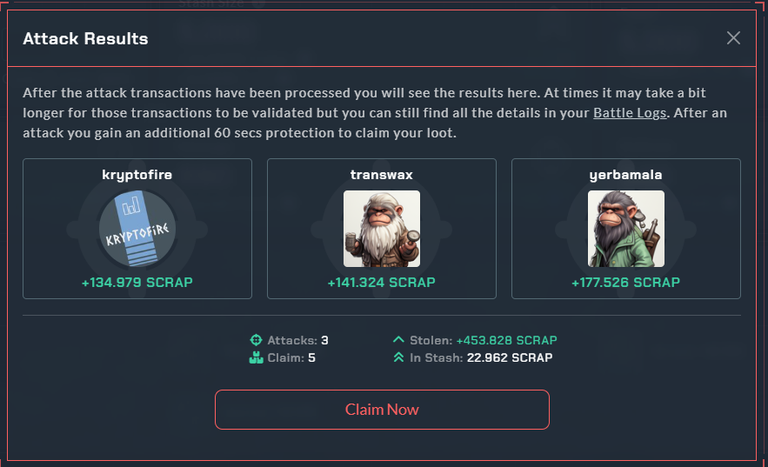This screenshot has height=467, width=768.
Task: Select the yerbamala monkey avatar
Action: 626,228
